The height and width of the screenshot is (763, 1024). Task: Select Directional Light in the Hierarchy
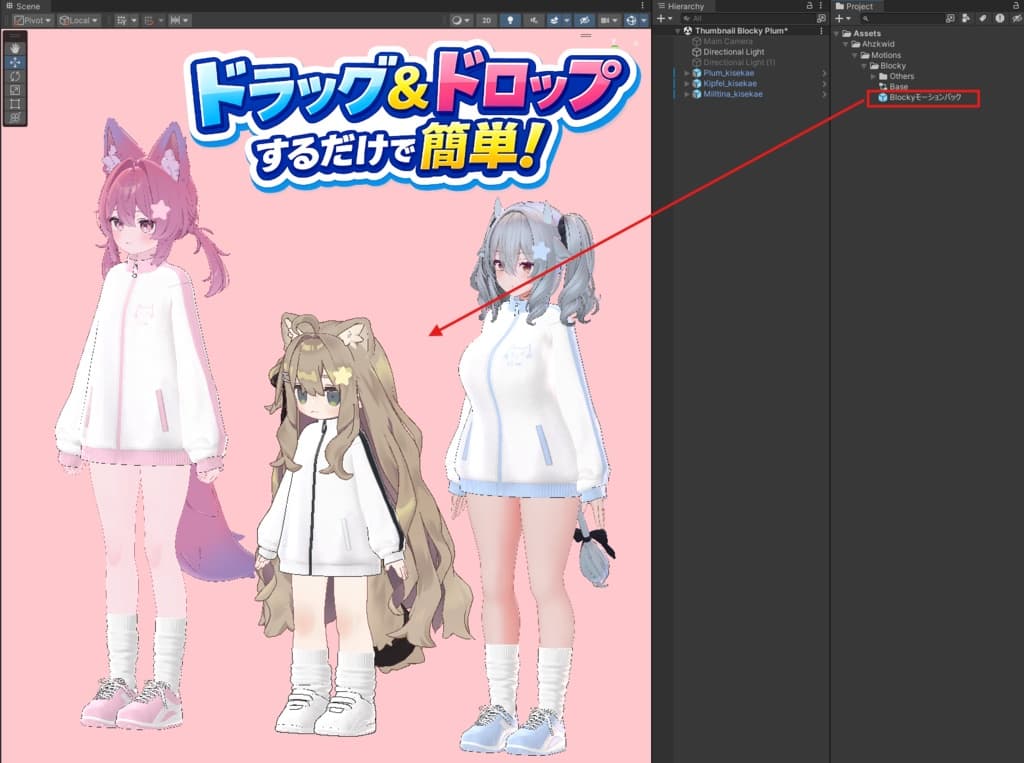coord(733,52)
